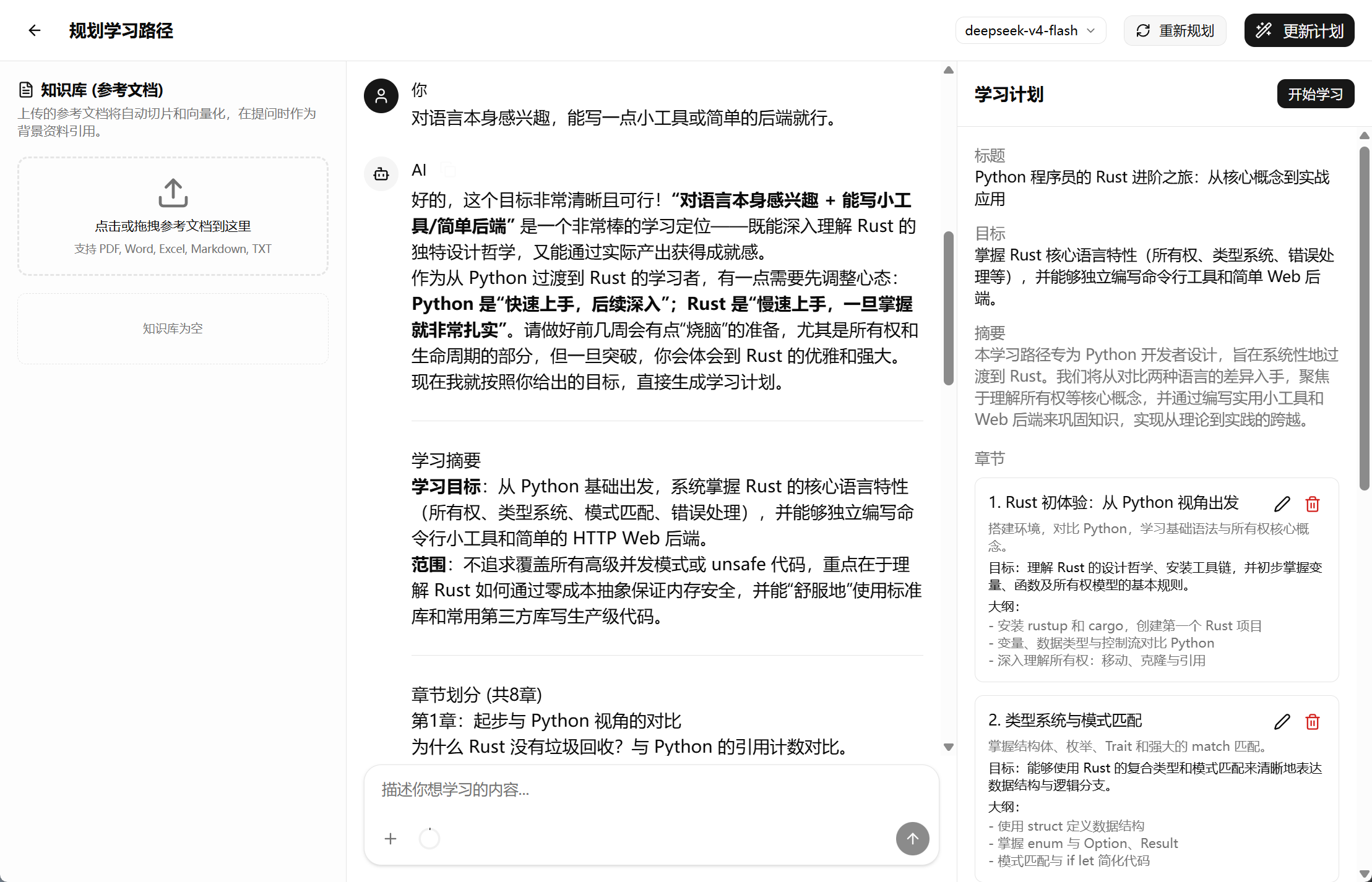
Task: Click the text 支持 PDF, Word, Excel, Markdown, TXT
Action: (173, 249)
